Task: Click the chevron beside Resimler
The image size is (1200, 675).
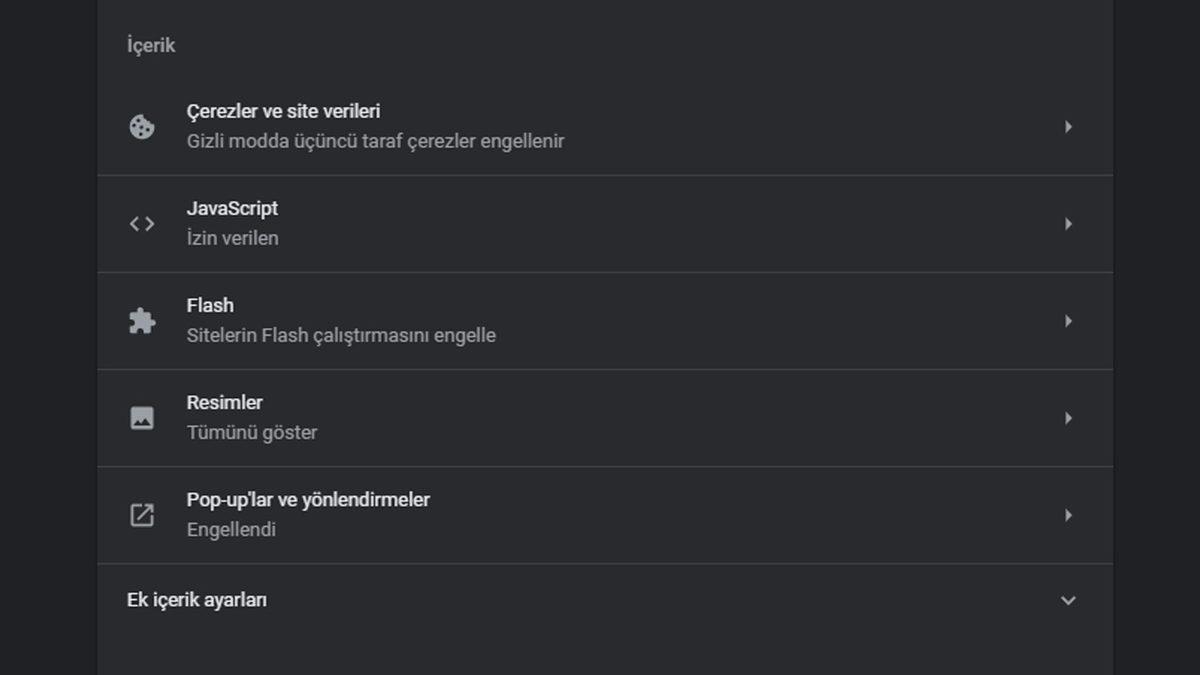Action: [1068, 417]
